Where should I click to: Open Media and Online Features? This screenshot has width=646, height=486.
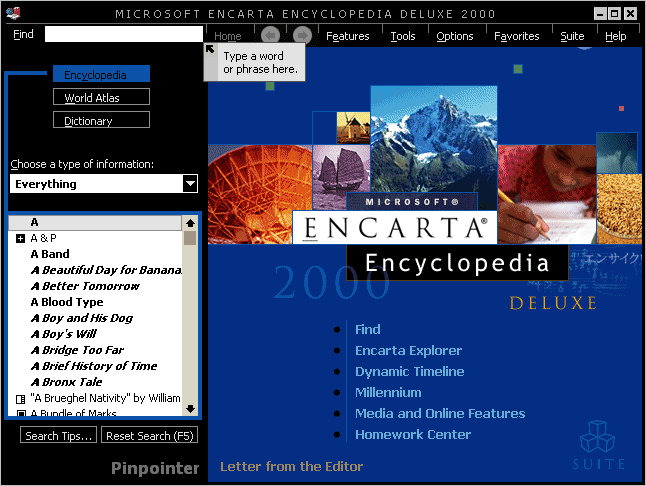pos(440,414)
